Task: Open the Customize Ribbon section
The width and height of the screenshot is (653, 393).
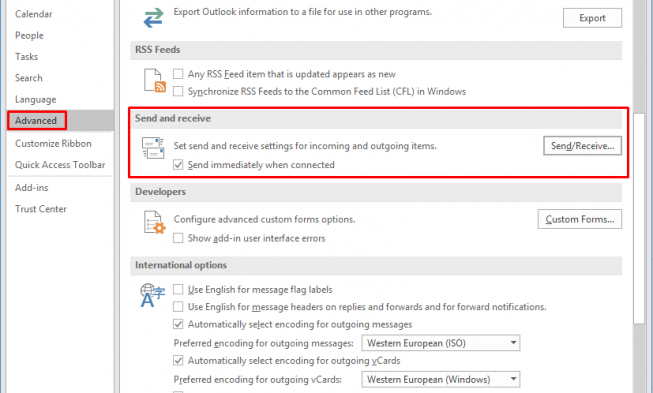Action: pyautogui.click(x=53, y=144)
